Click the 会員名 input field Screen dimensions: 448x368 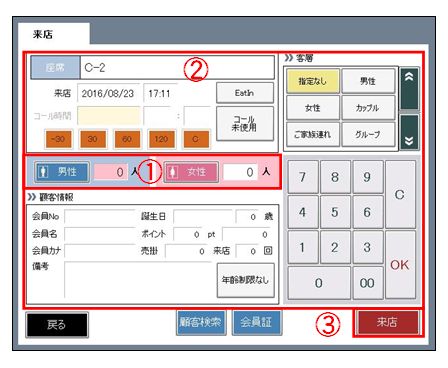point(100,234)
